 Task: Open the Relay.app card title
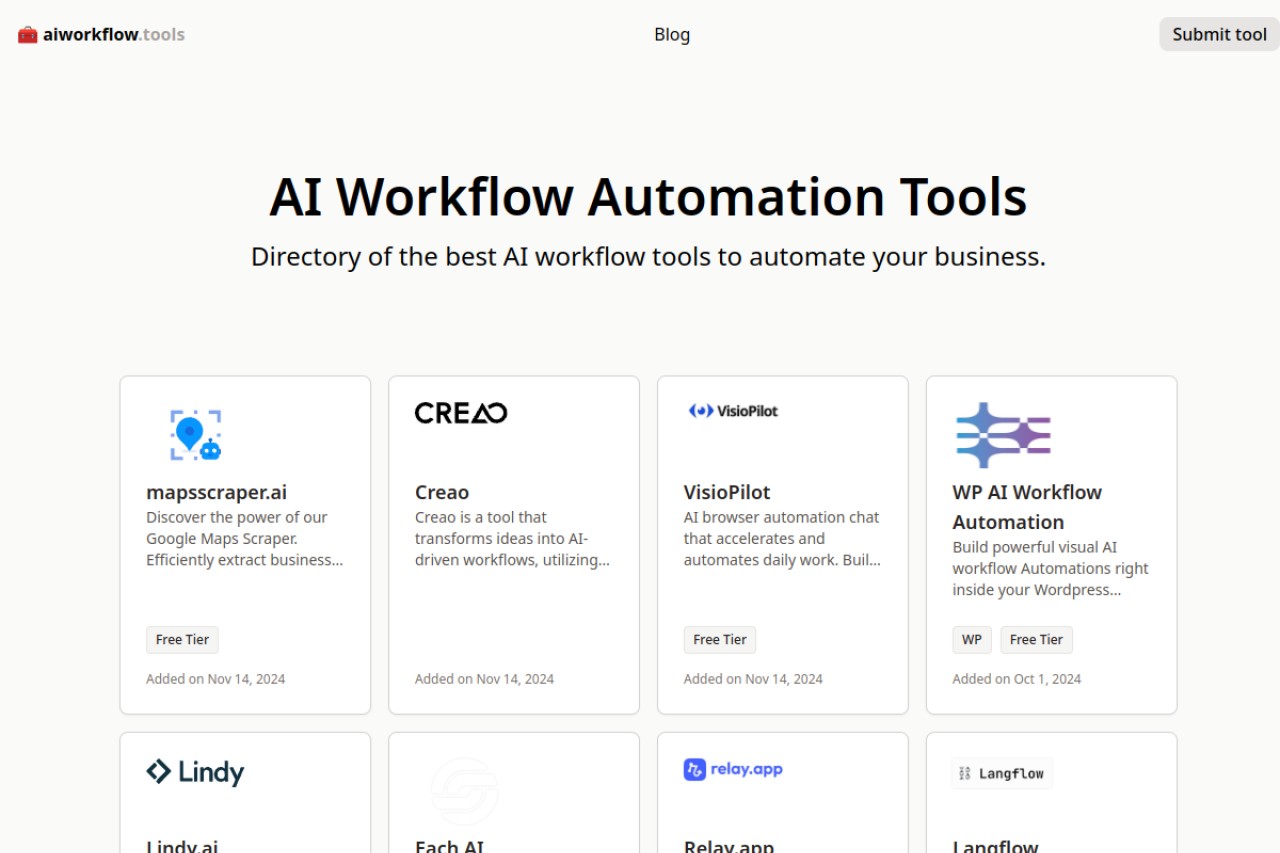[x=729, y=846]
